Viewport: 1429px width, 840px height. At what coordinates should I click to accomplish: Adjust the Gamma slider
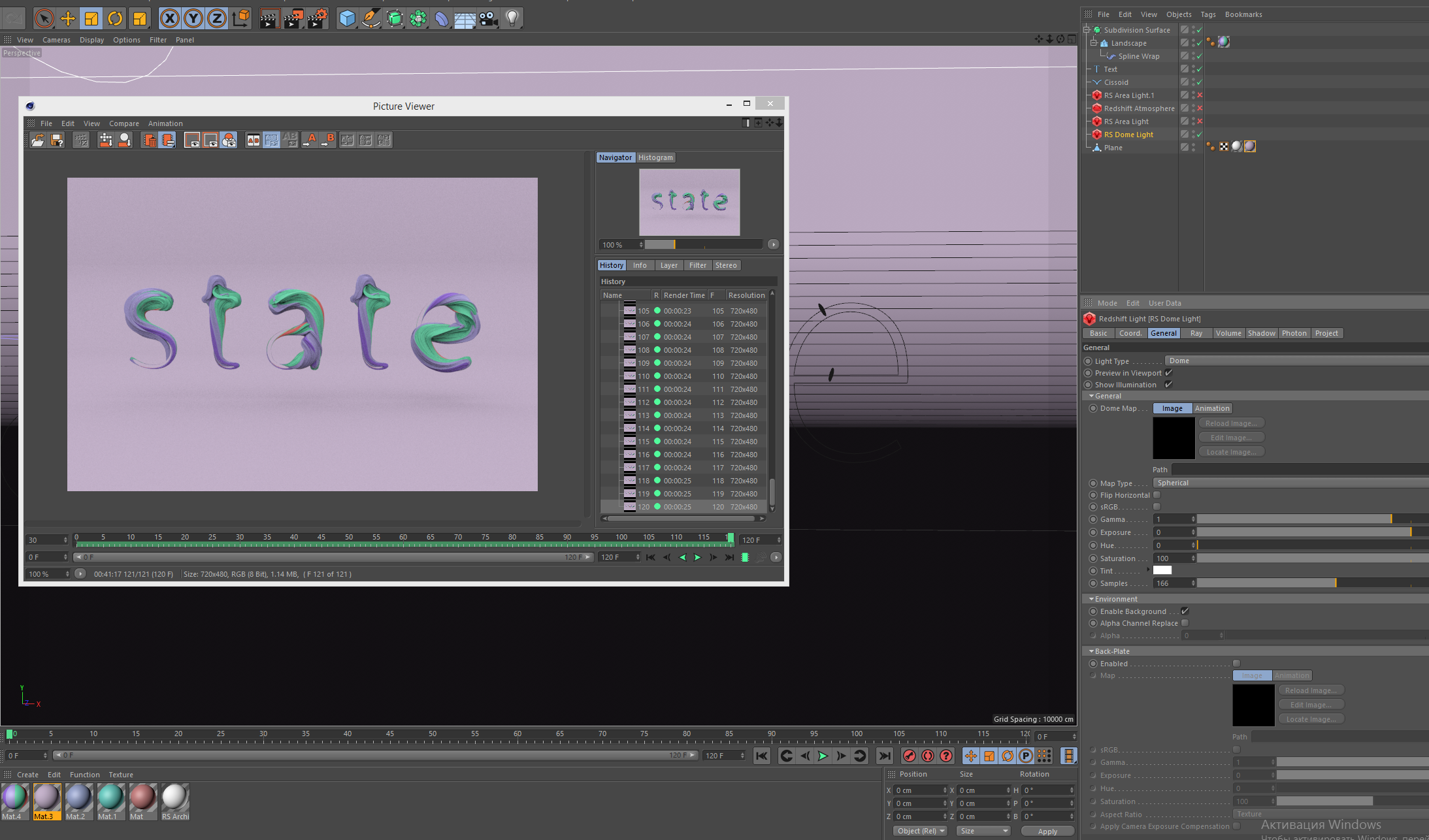(1312, 519)
